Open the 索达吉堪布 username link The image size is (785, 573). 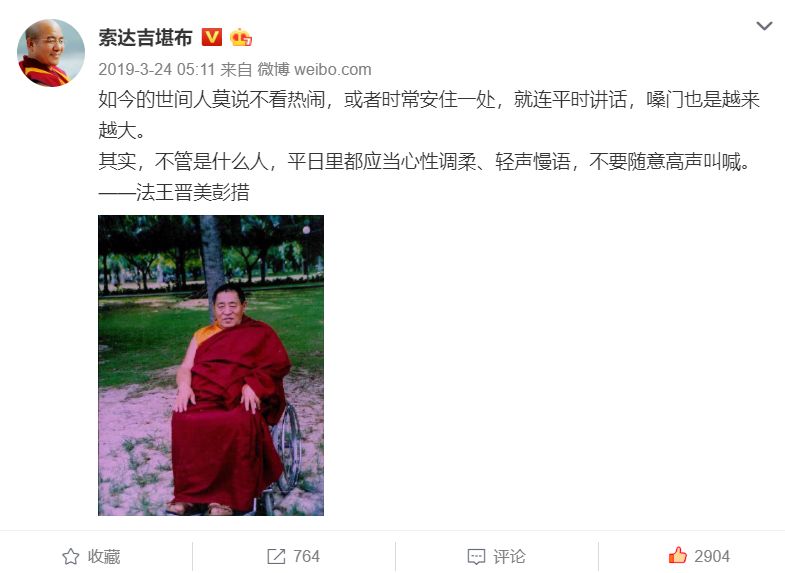pos(145,38)
